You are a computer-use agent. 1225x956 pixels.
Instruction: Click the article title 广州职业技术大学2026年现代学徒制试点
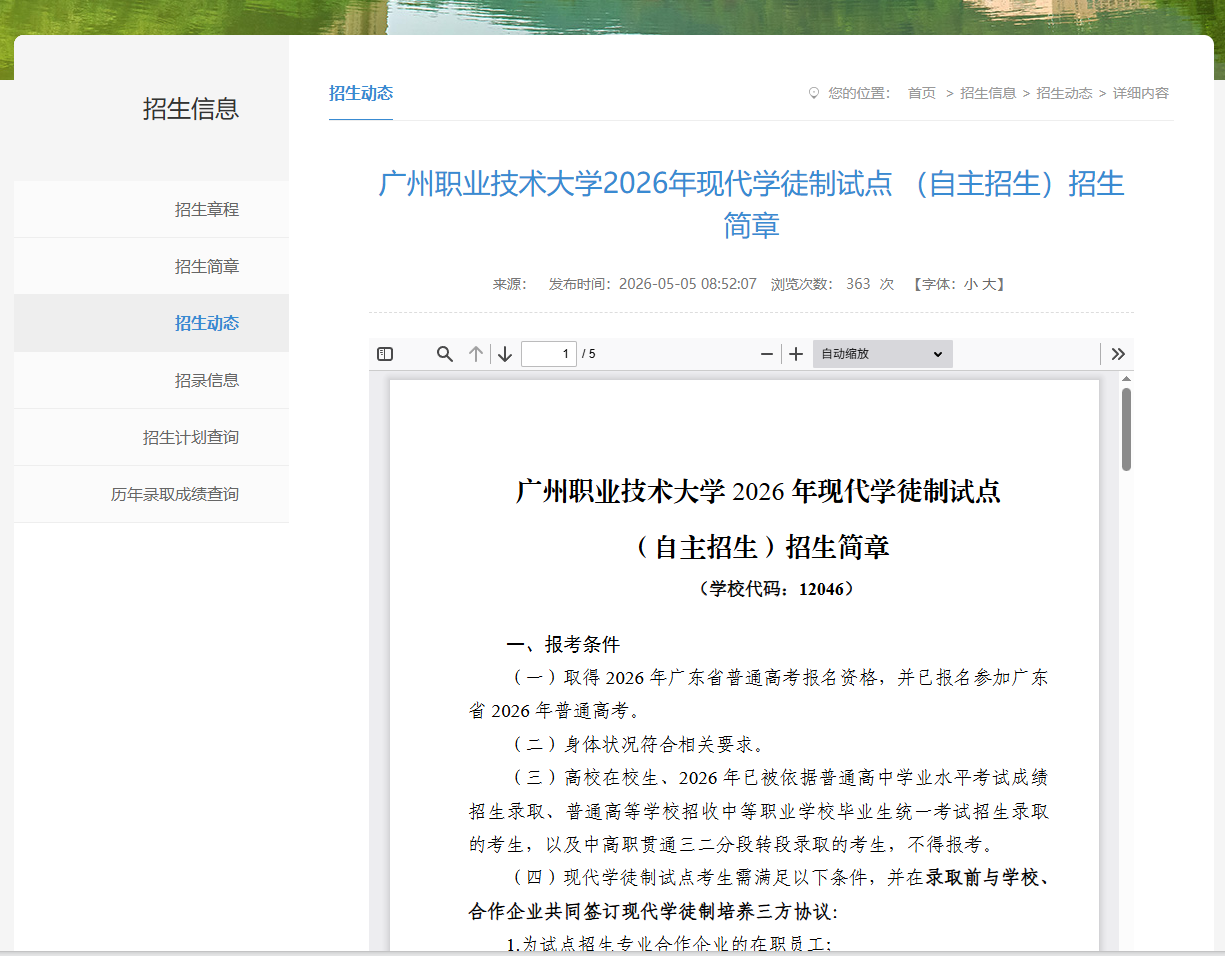751,204
